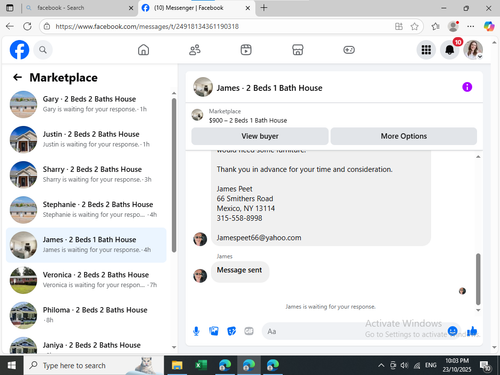Open Gary - 2 Beds 2 Baths House chat
The image size is (500, 375).
tap(87, 104)
